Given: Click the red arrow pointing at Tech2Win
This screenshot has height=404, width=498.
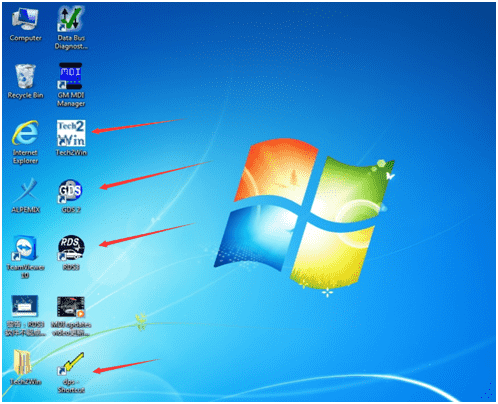Looking at the screenshot, I should click(x=138, y=126).
